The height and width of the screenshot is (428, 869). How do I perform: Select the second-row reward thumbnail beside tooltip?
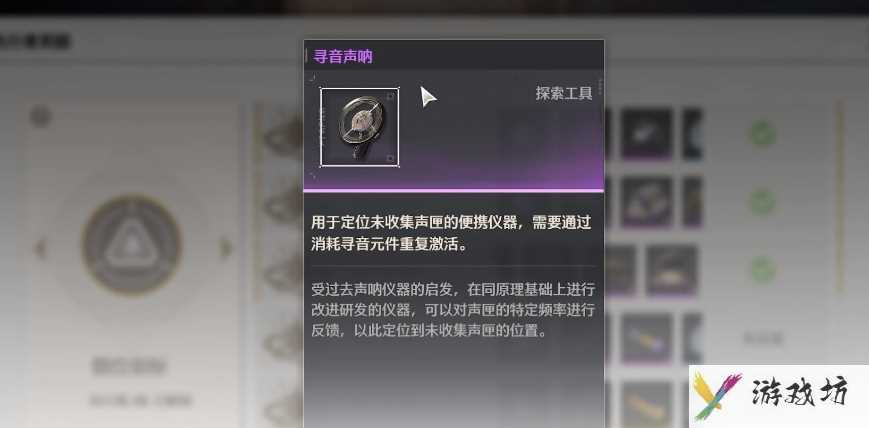point(646,202)
